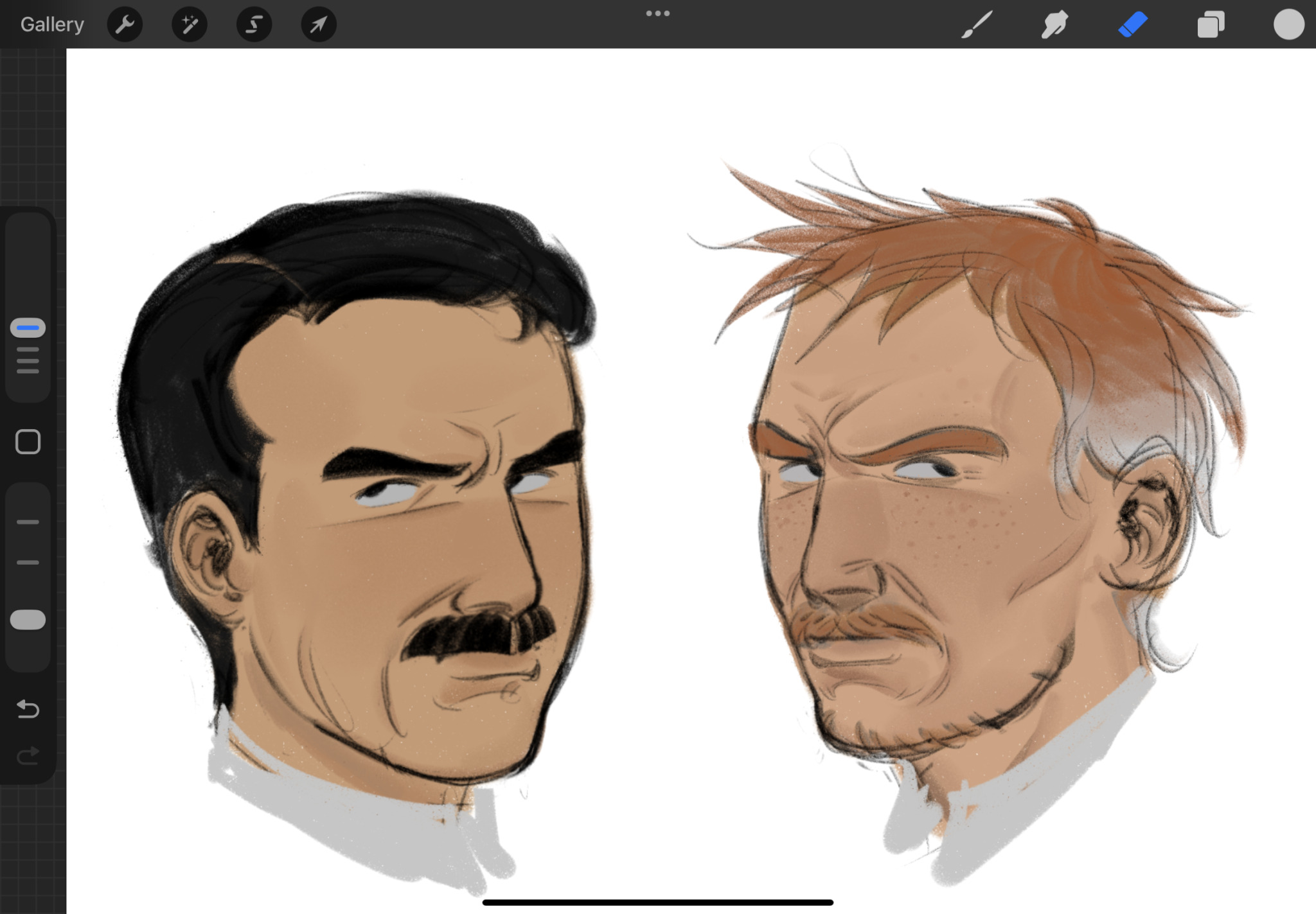The image size is (1316, 914).
Task: Redo with the grayed-out redo arrow
Action: (28, 756)
